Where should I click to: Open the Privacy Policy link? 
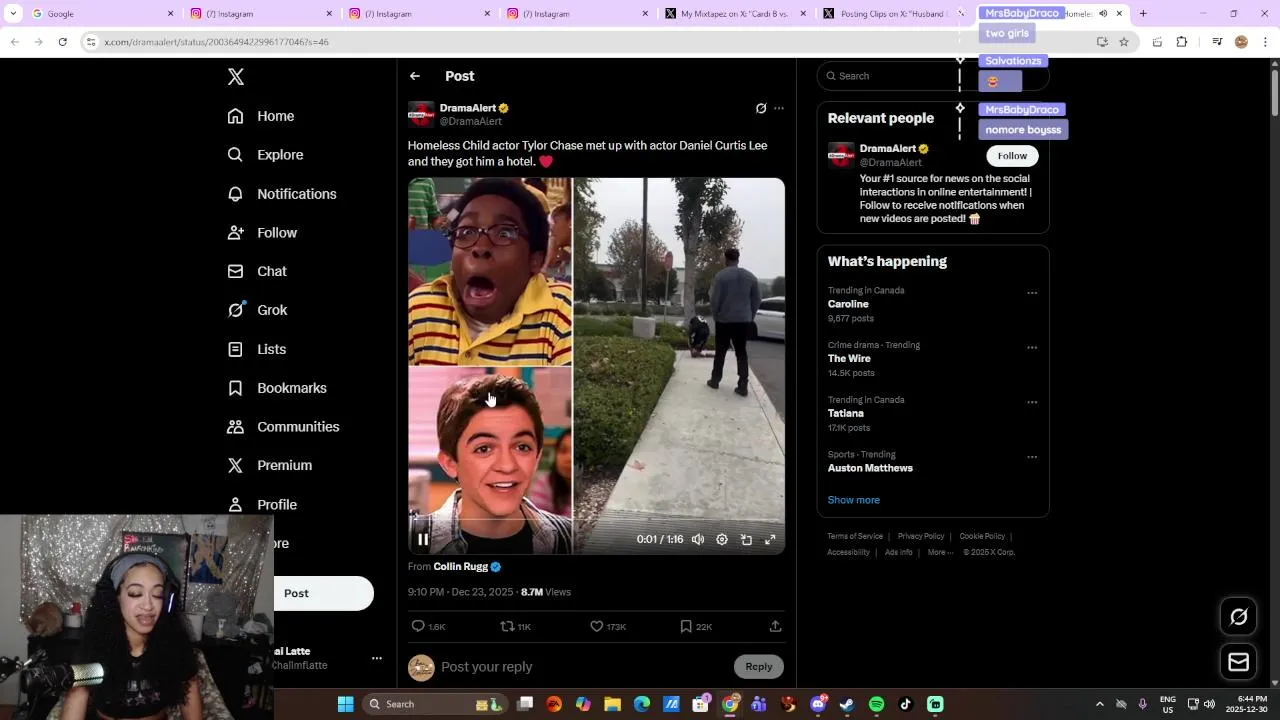pos(921,536)
